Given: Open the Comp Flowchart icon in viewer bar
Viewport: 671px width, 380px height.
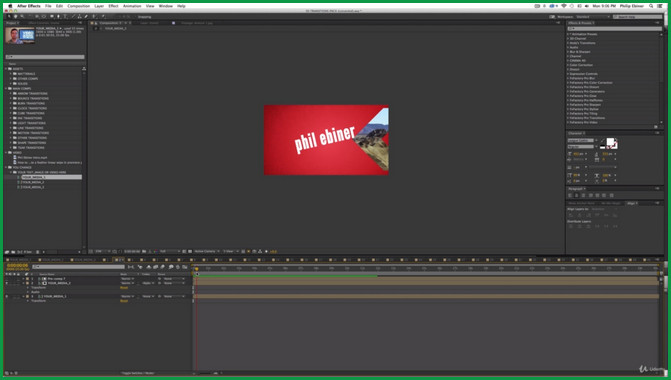Looking at the screenshot, I should point(259,251).
